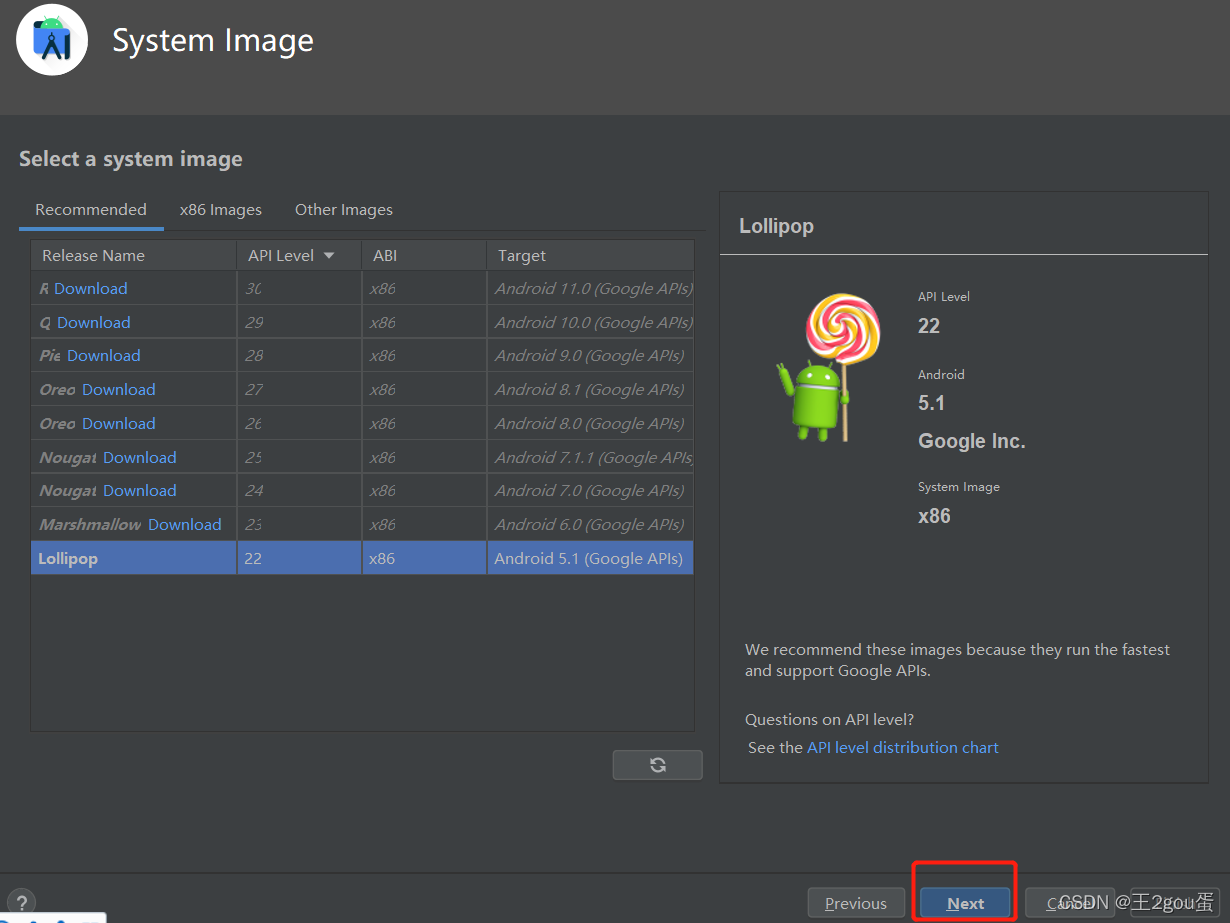This screenshot has width=1230, height=923.
Task: Select the Android 6.0 (Google APIs) cell
Action: (590, 525)
